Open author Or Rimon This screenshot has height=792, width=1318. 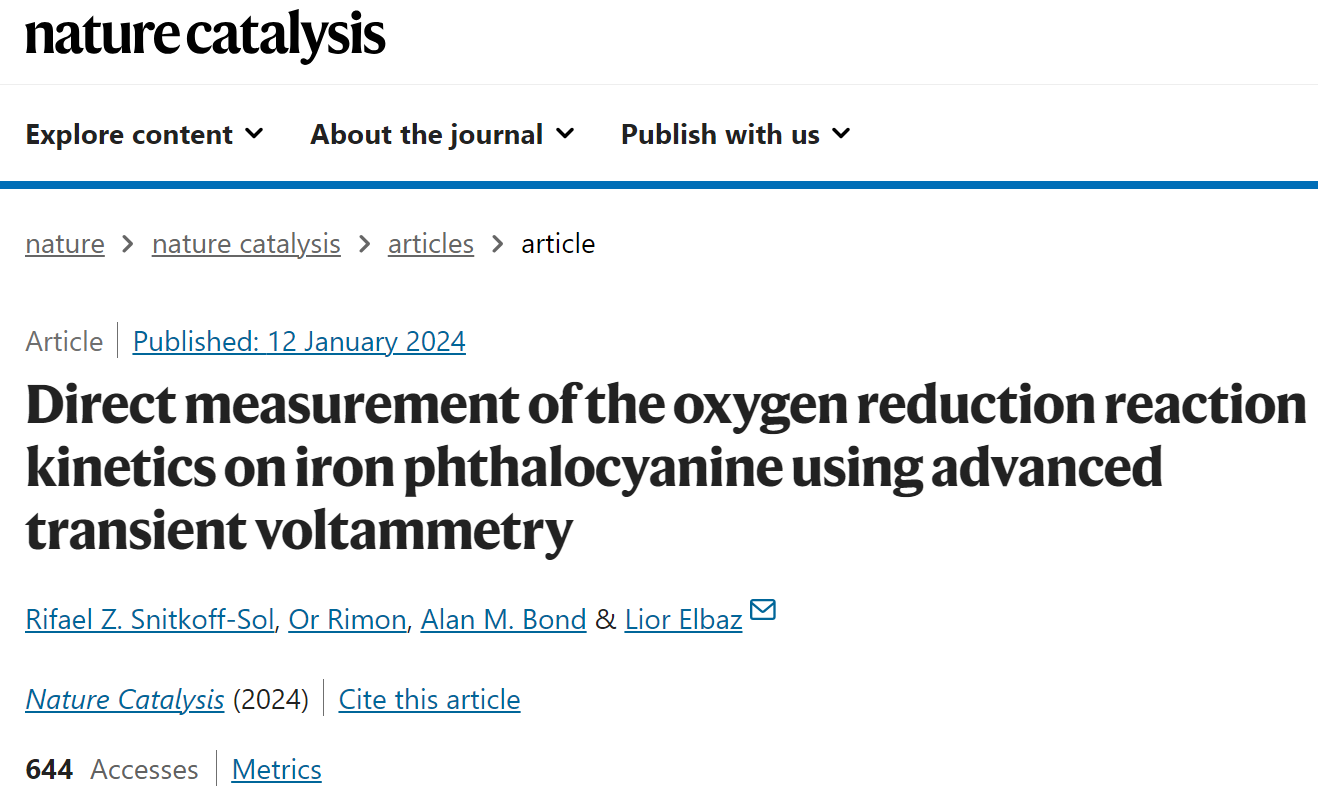pos(347,620)
